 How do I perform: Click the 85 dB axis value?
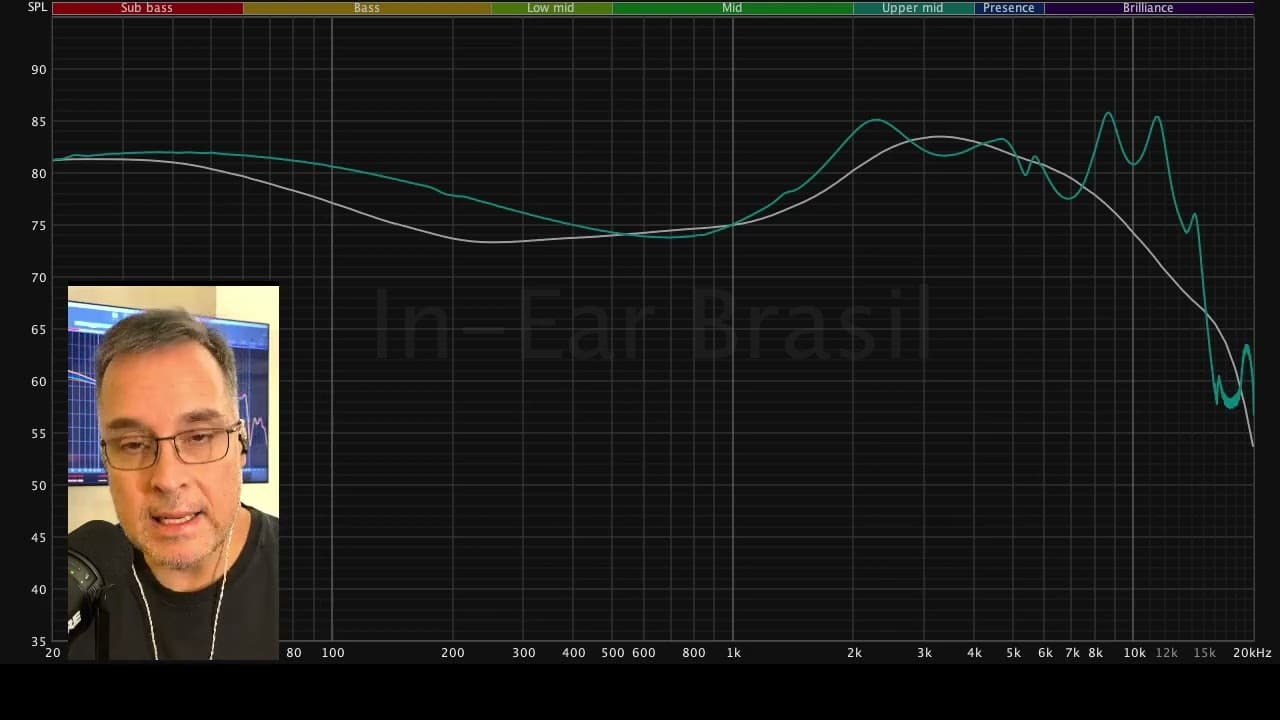click(x=38, y=122)
